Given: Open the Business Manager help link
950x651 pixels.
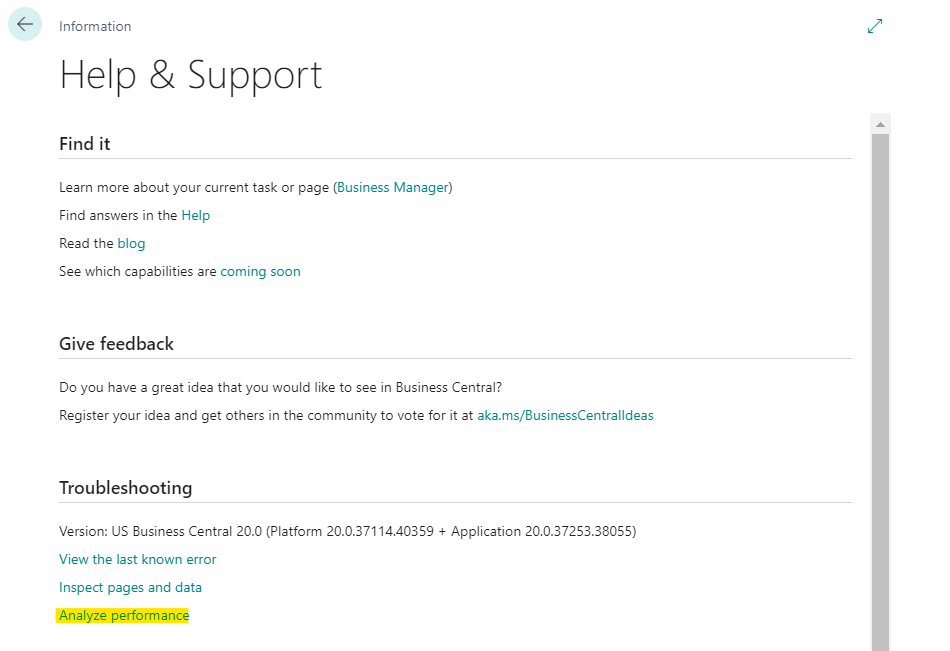Looking at the screenshot, I should point(393,187).
